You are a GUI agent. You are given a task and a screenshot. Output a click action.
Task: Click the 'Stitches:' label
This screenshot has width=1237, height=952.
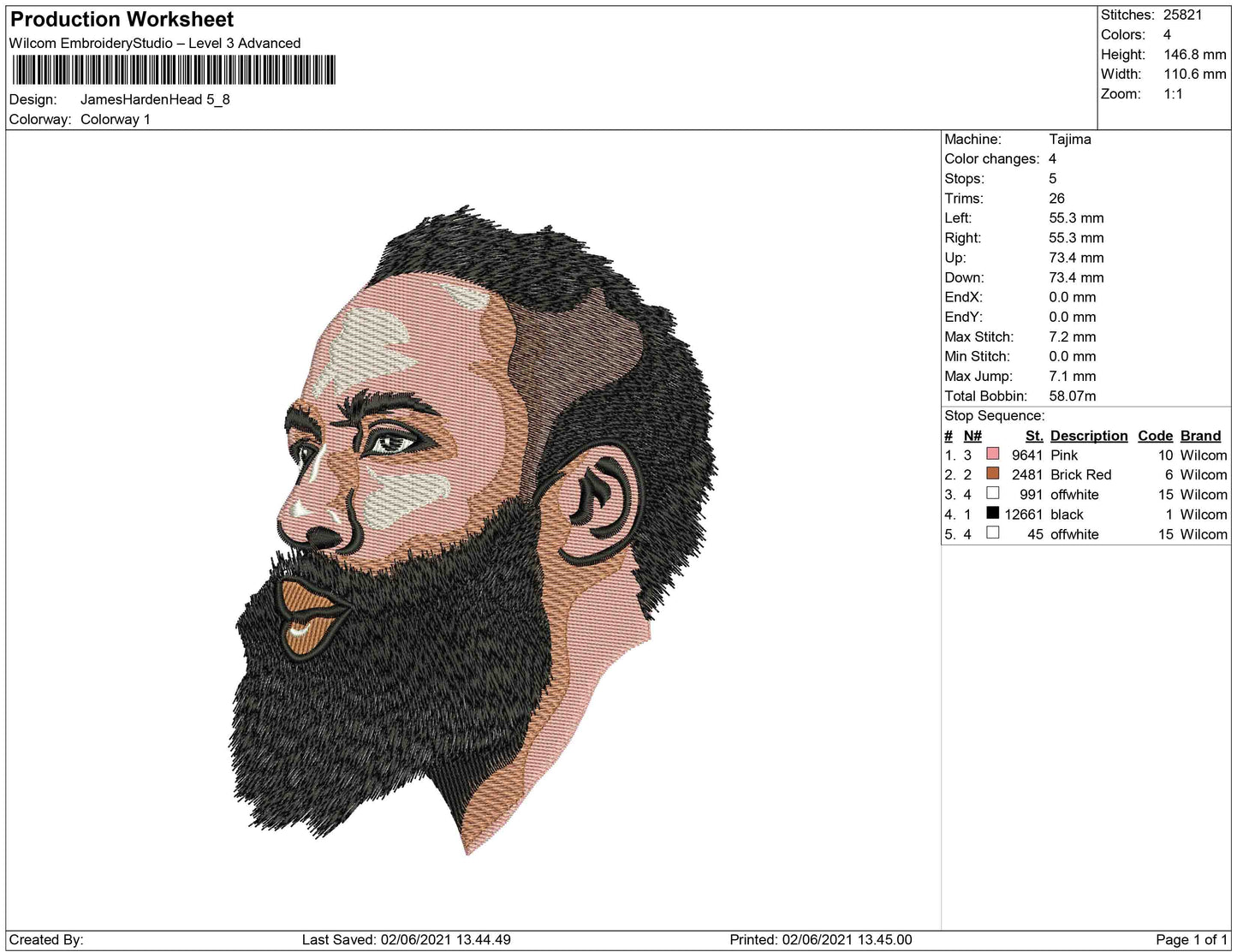click(1127, 15)
